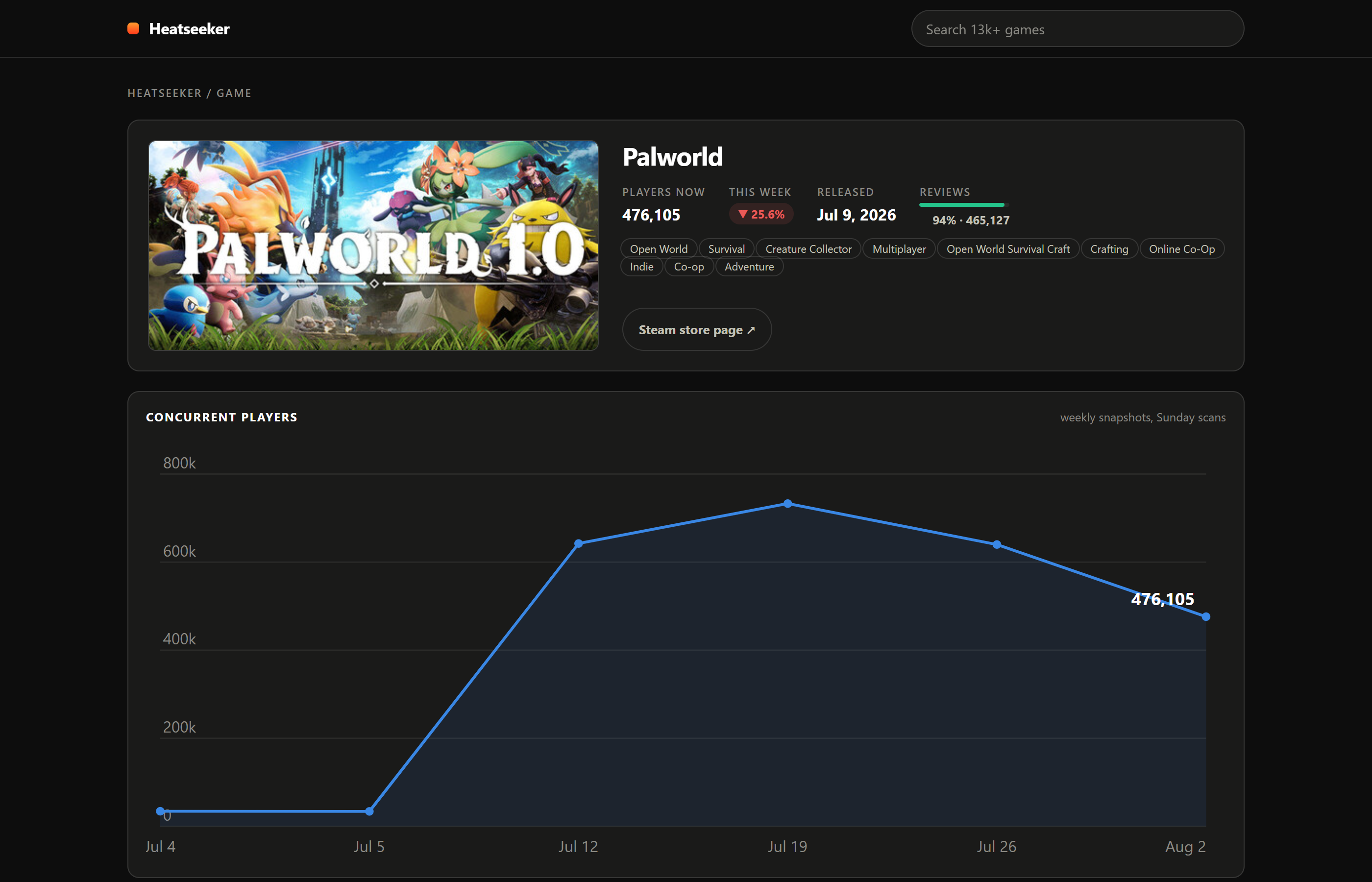Click the 200k axis label

(179, 727)
